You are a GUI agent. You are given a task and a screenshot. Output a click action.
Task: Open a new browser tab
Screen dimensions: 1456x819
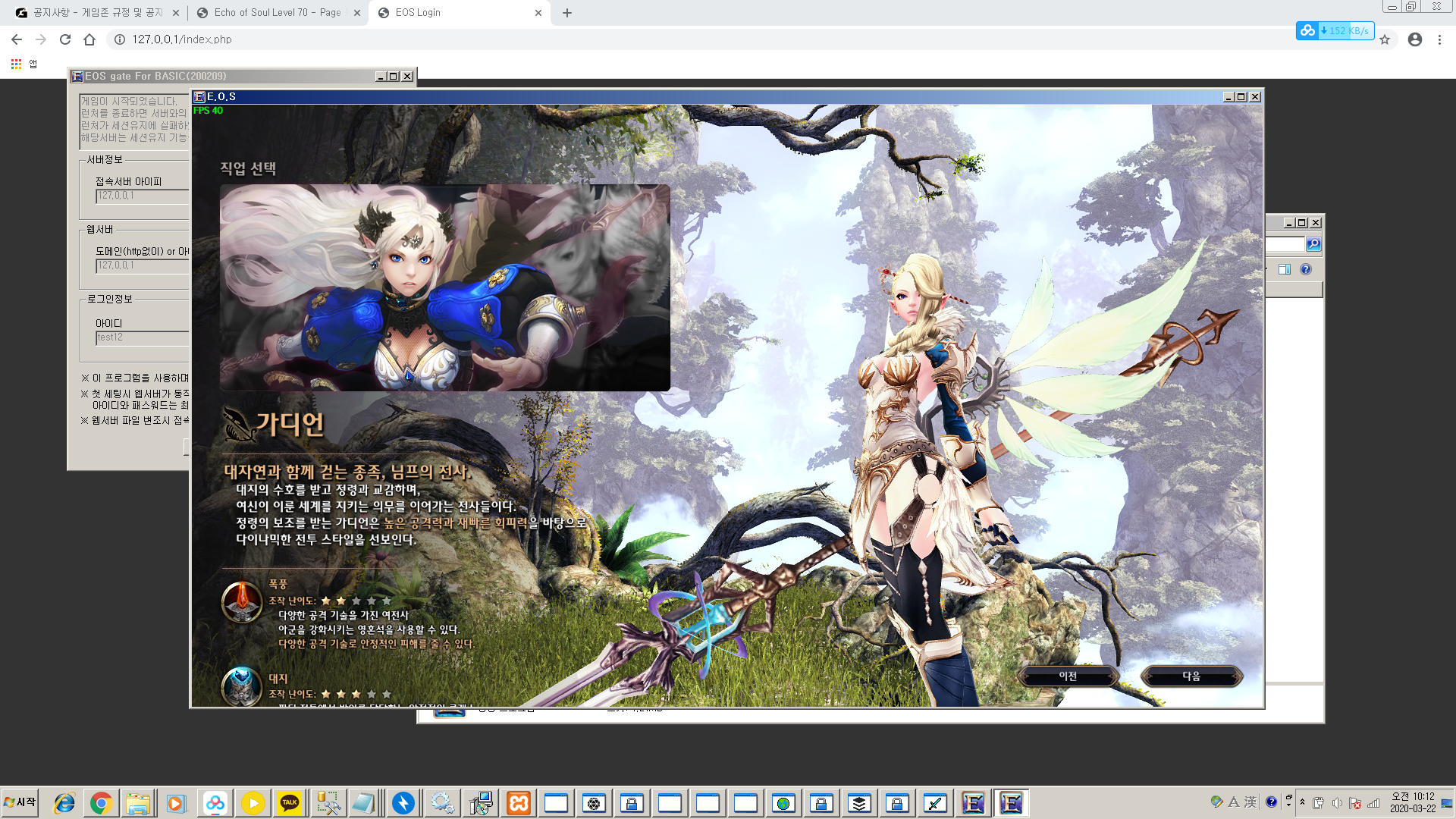tap(567, 13)
